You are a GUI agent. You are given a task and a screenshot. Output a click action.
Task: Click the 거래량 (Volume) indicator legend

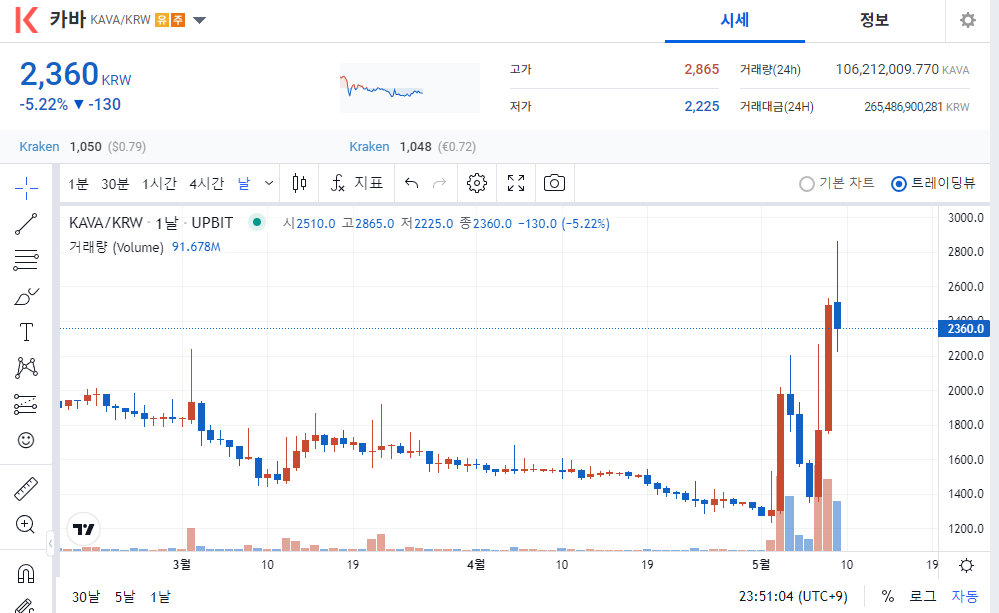(117, 247)
